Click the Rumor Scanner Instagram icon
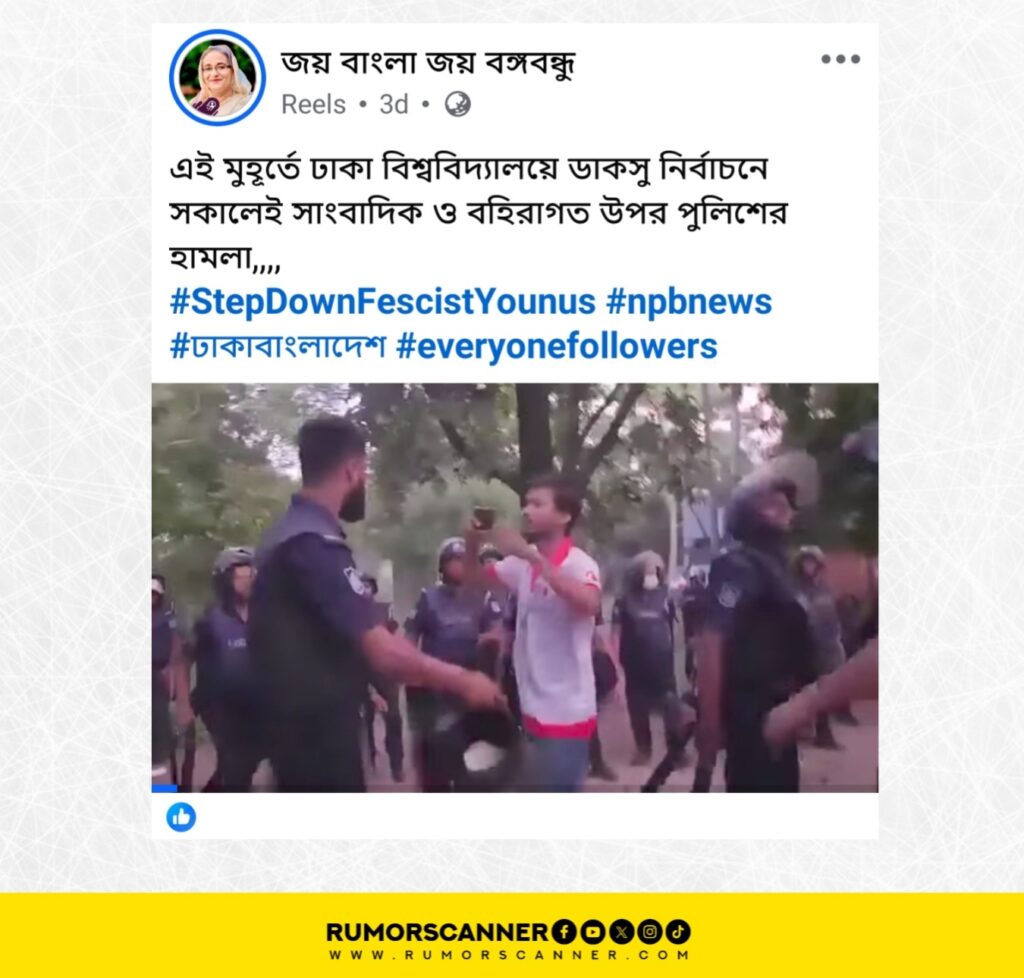The image size is (1024, 978). [x=650, y=932]
